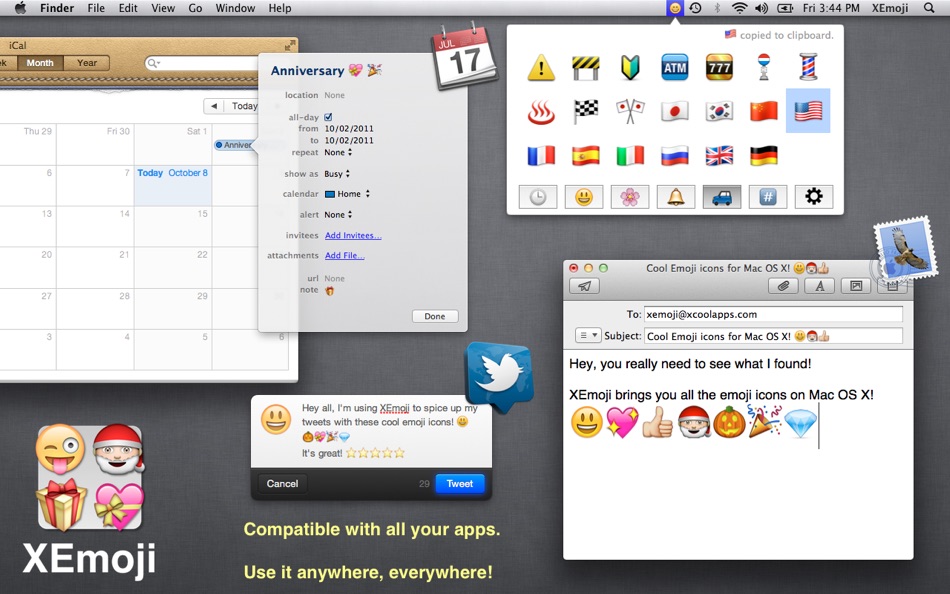950x594 pixels.
Task: Open XEmoji settings gear
Action: (814, 197)
